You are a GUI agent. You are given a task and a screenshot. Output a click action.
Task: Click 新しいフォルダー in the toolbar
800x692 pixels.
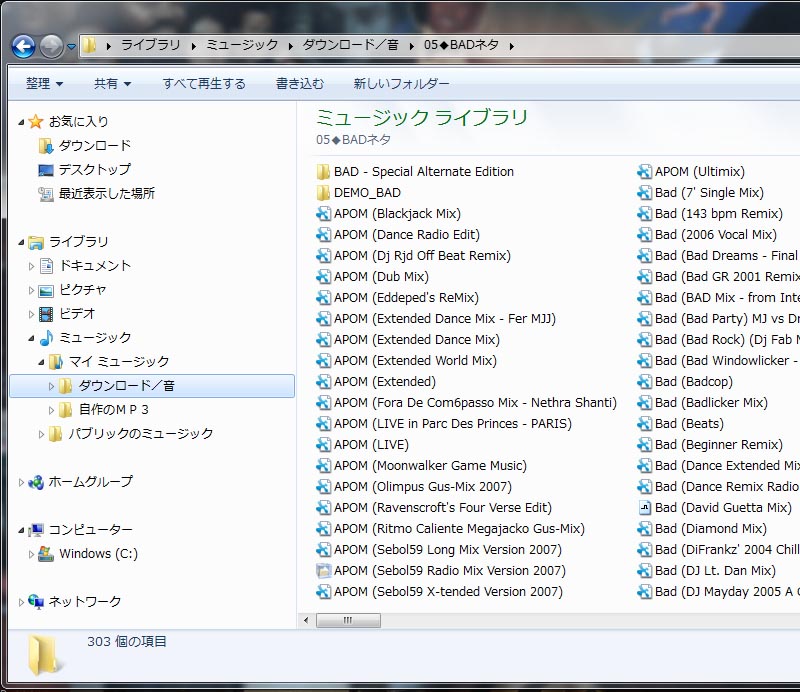pos(402,83)
